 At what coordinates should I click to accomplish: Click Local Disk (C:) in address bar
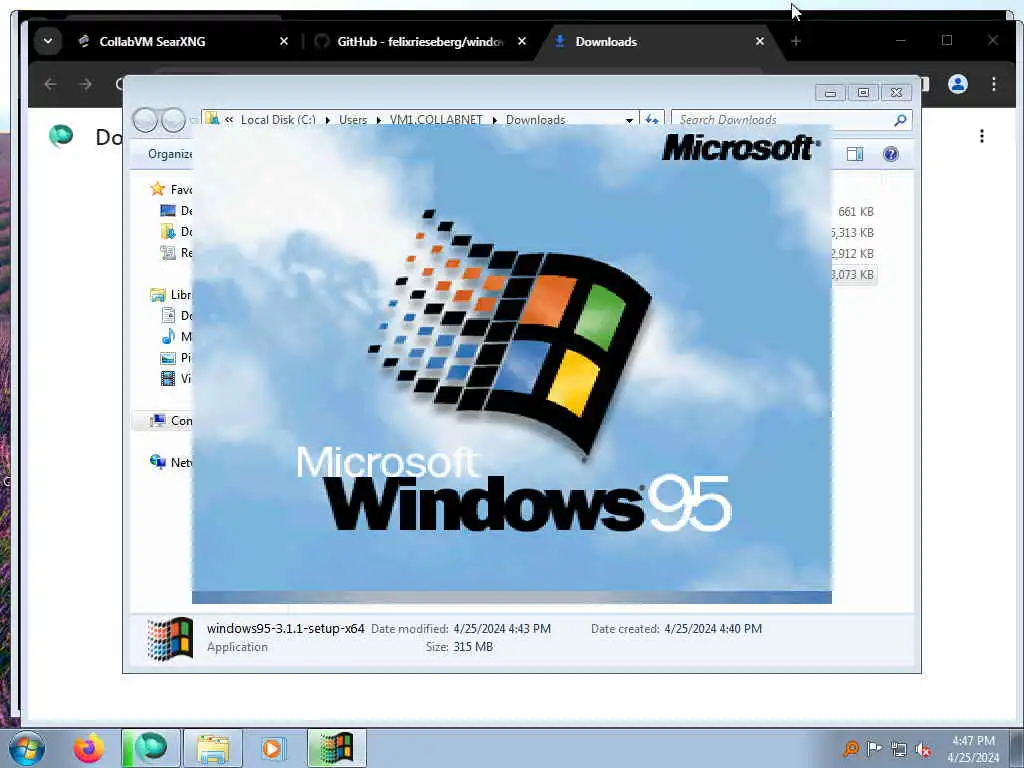coord(278,120)
